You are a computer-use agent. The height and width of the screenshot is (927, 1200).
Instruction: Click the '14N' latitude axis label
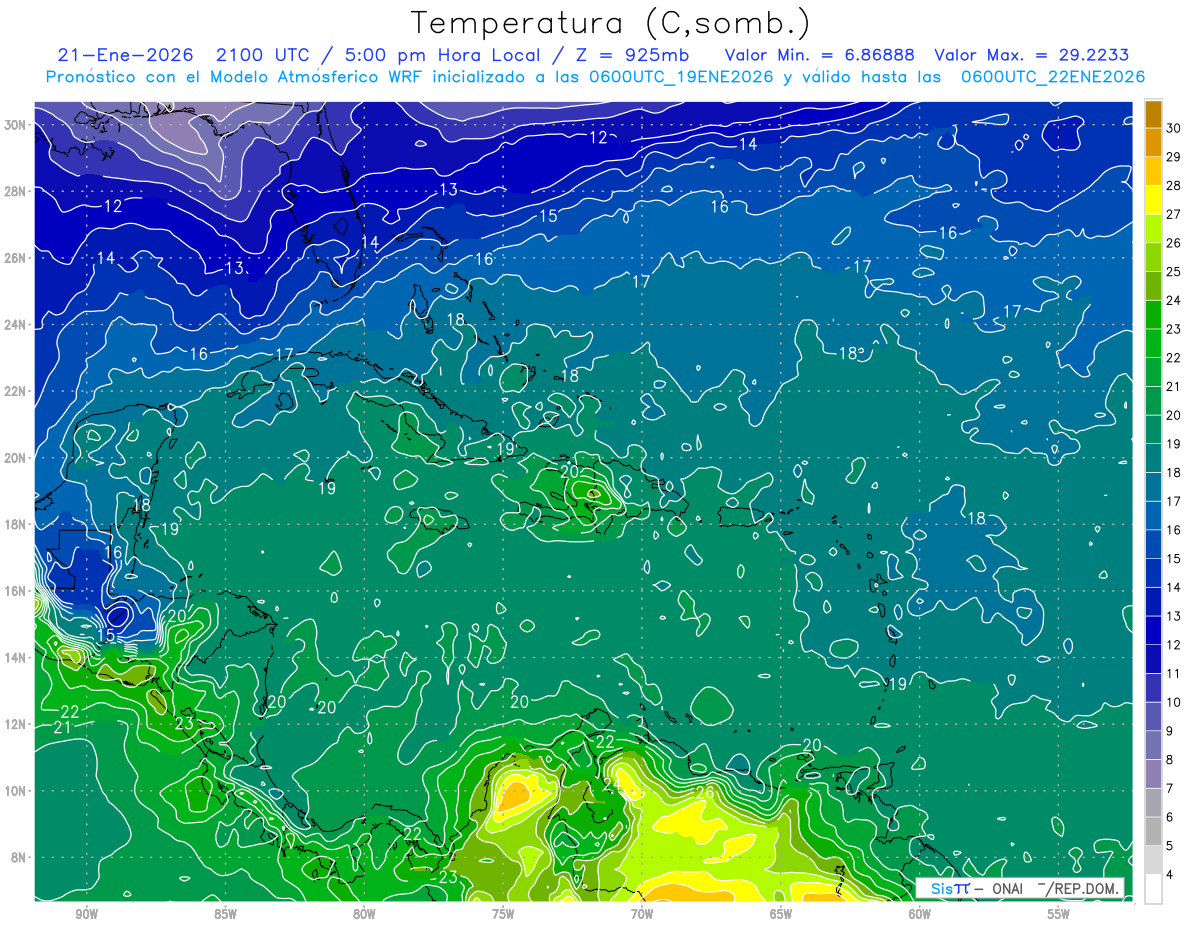[17, 658]
